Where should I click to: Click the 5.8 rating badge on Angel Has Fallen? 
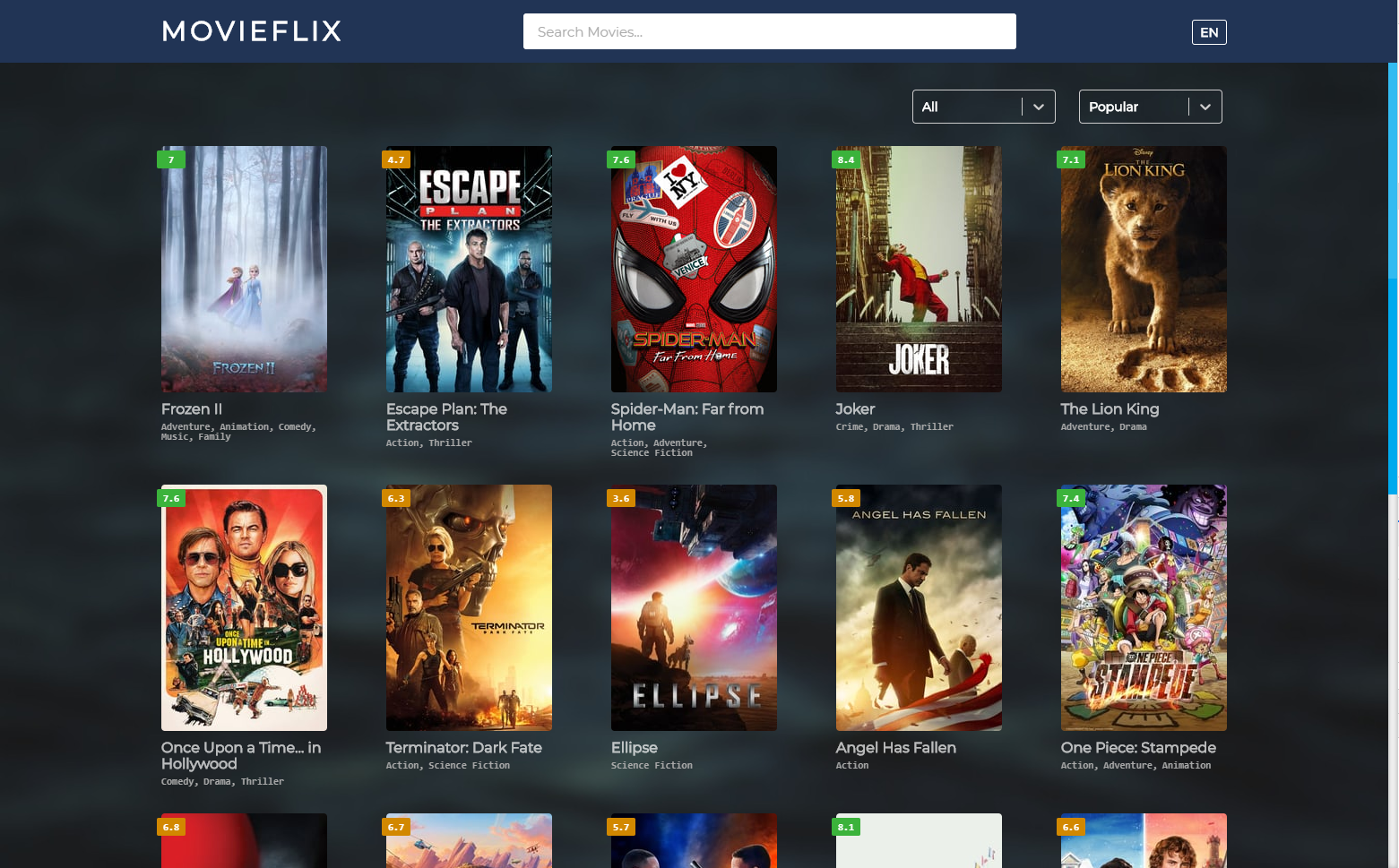[x=846, y=498]
